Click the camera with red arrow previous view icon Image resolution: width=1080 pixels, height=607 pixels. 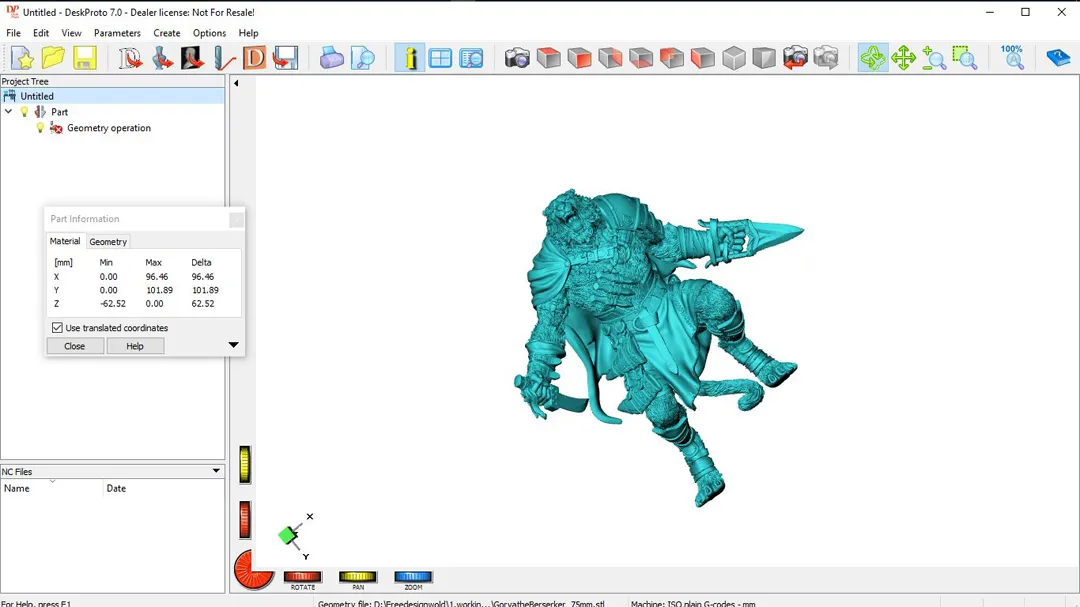795,58
